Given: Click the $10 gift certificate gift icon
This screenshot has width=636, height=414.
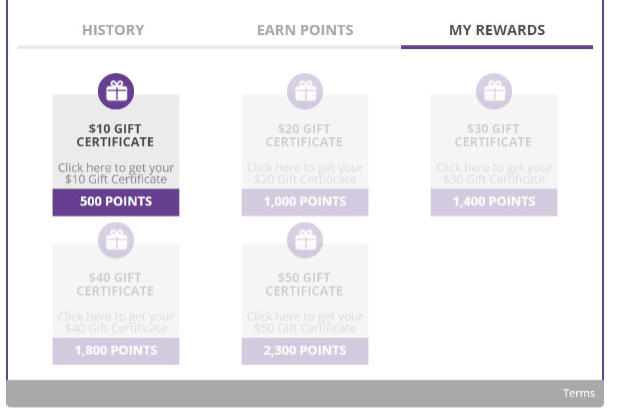Looking at the screenshot, I should click(116, 91).
